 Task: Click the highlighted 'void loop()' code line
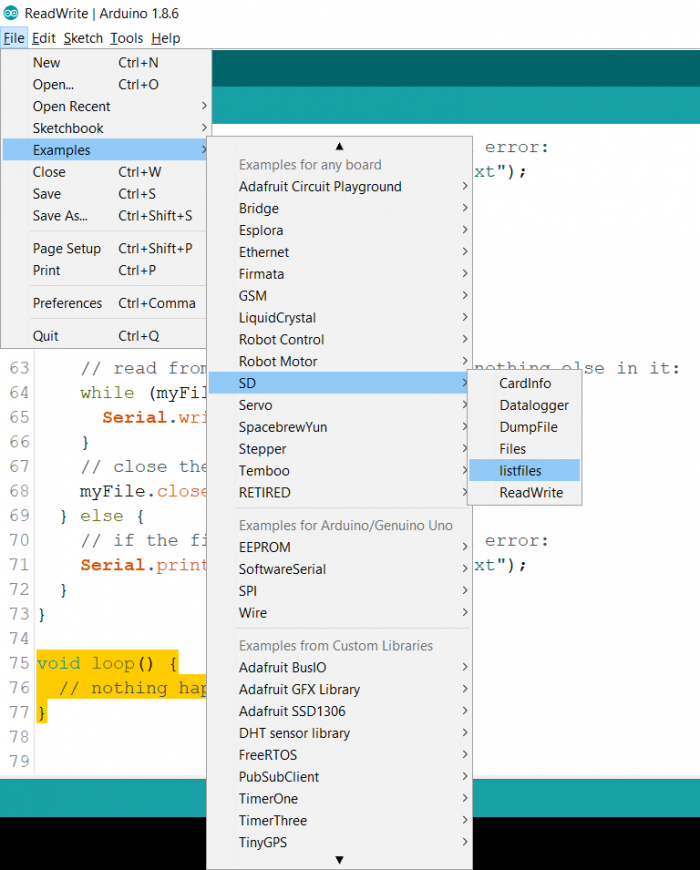click(x=107, y=663)
